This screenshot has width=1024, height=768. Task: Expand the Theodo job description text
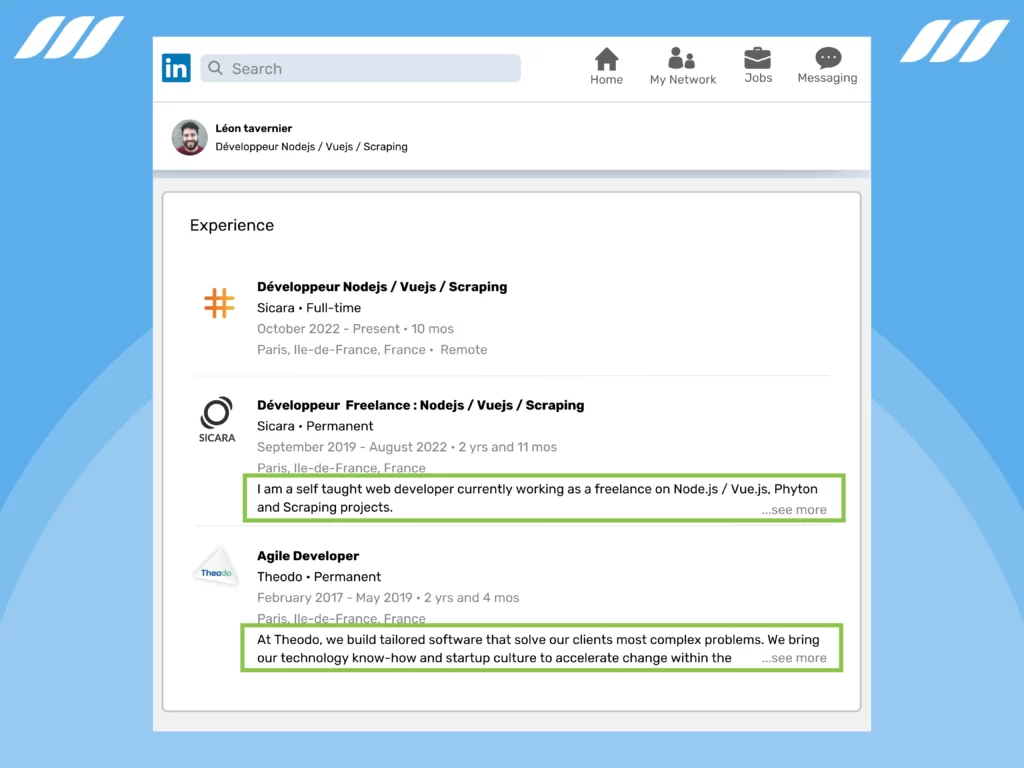(794, 658)
